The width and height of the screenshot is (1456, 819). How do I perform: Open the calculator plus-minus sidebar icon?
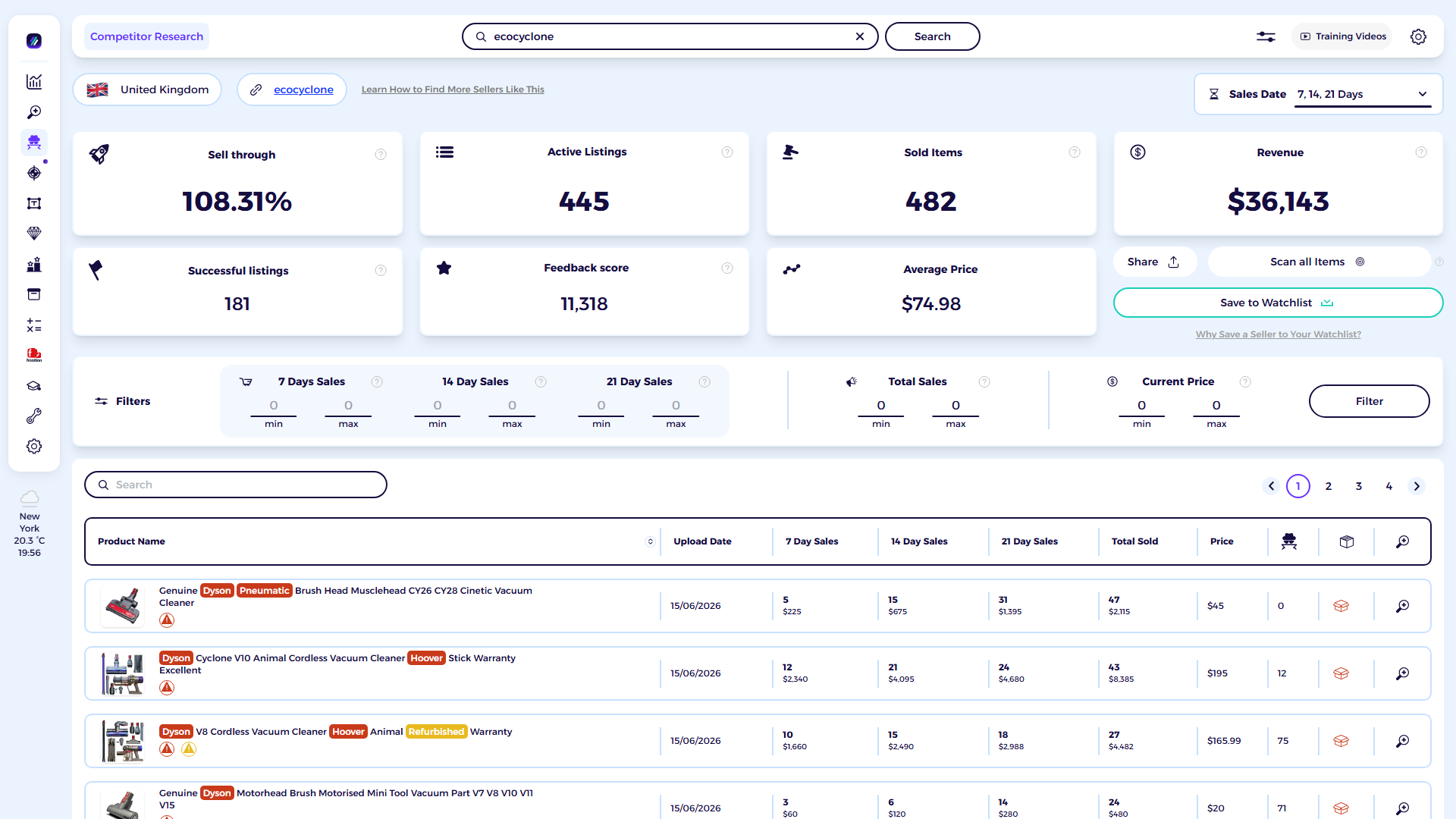pos(34,325)
